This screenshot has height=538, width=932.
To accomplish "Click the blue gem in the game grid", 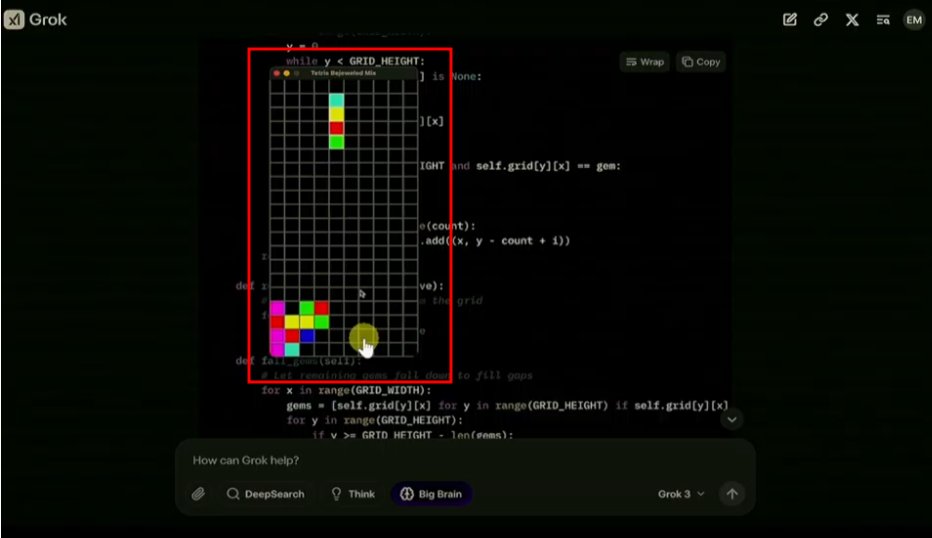I will pos(307,336).
